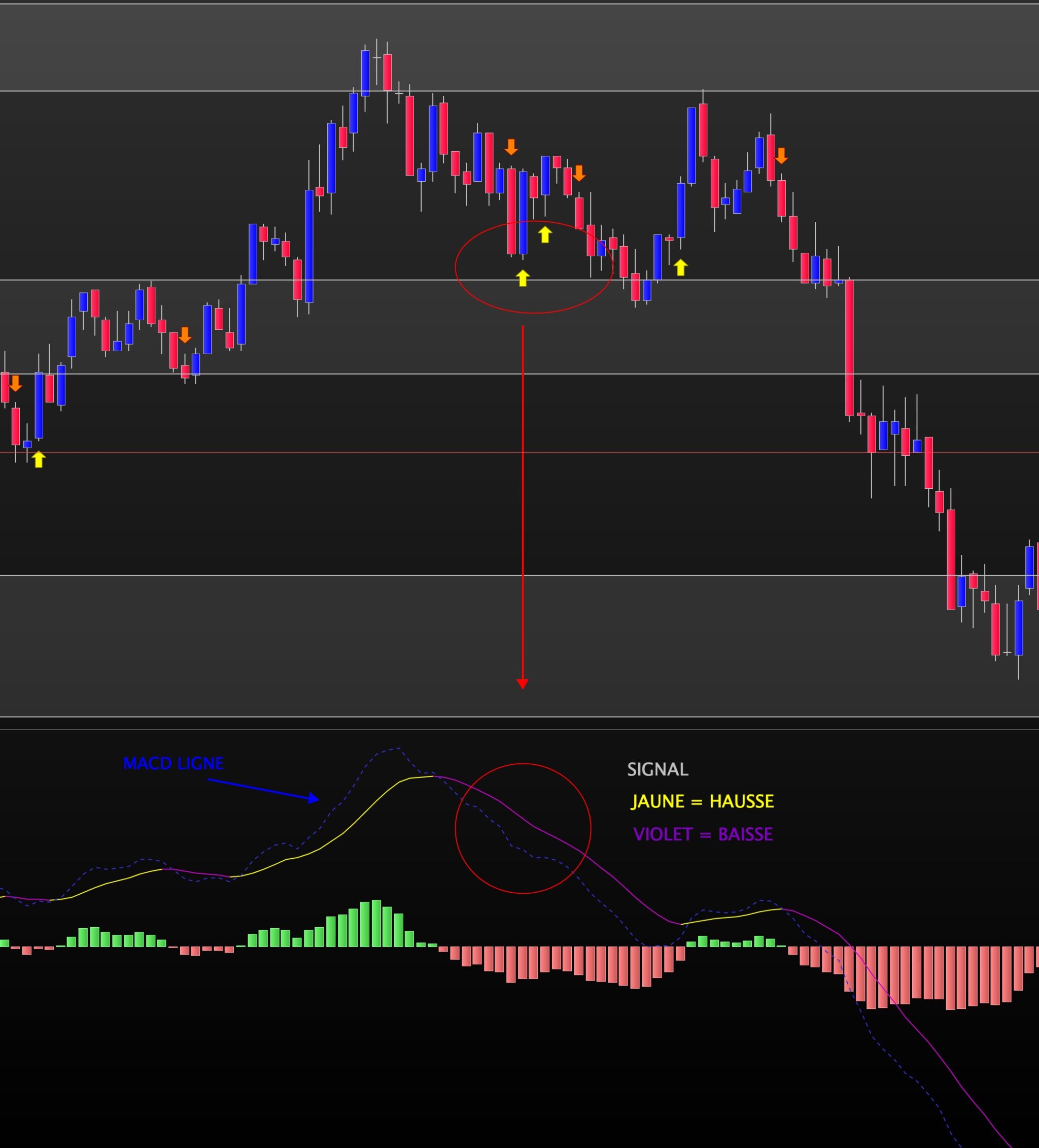This screenshot has height=1148, width=1039.
Task: Click the orange down arrow above the red ellipse
Action: pyautogui.click(x=511, y=147)
